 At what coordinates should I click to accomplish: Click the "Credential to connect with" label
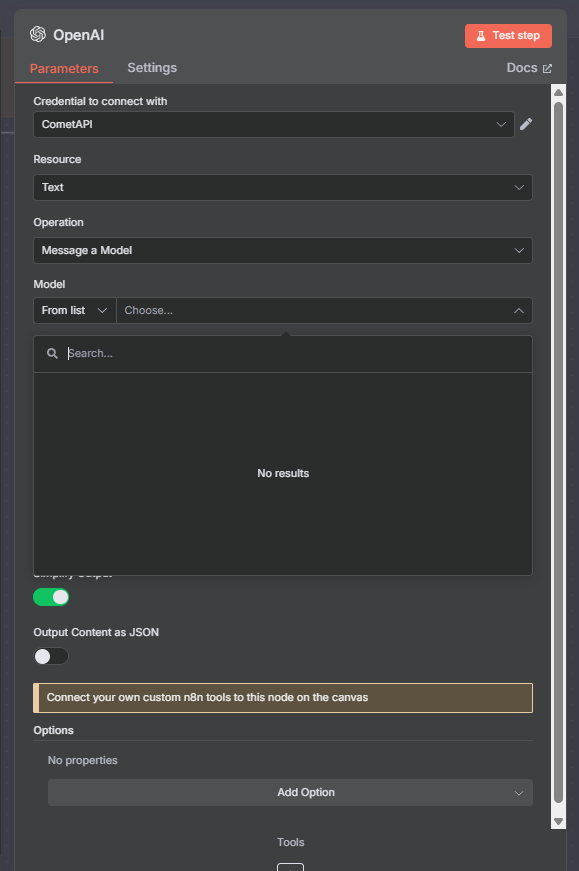[x=100, y=101]
